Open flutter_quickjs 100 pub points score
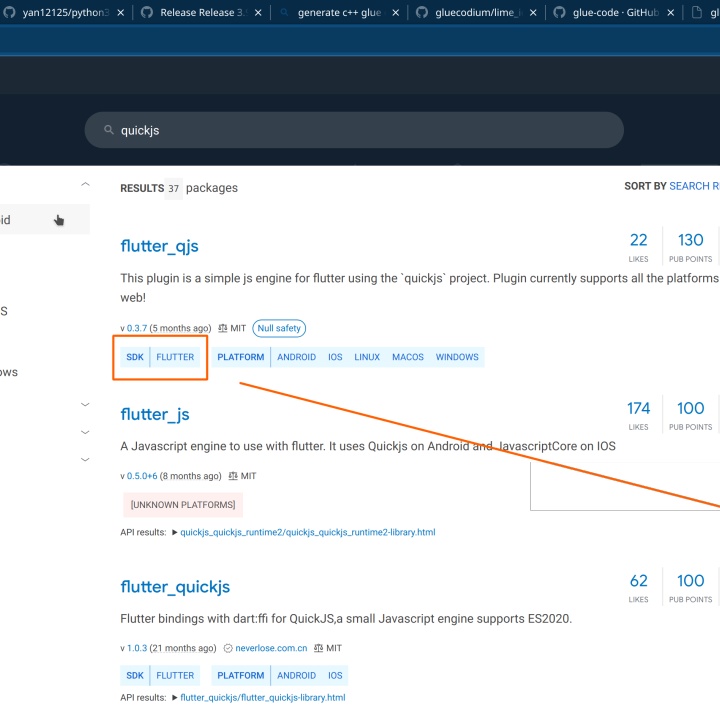Screen dimensions: 720x720 click(x=690, y=587)
